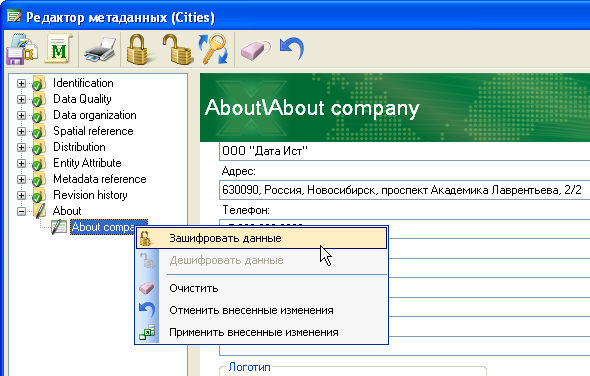Viewport: 590px width, 376px height.
Task: Collapse the About tree node
Action: tap(21, 211)
